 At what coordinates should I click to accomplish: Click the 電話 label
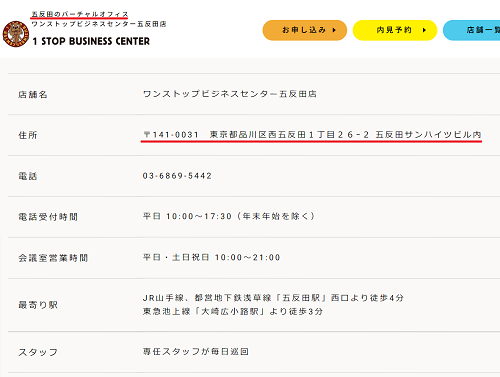tap(28, 176)
